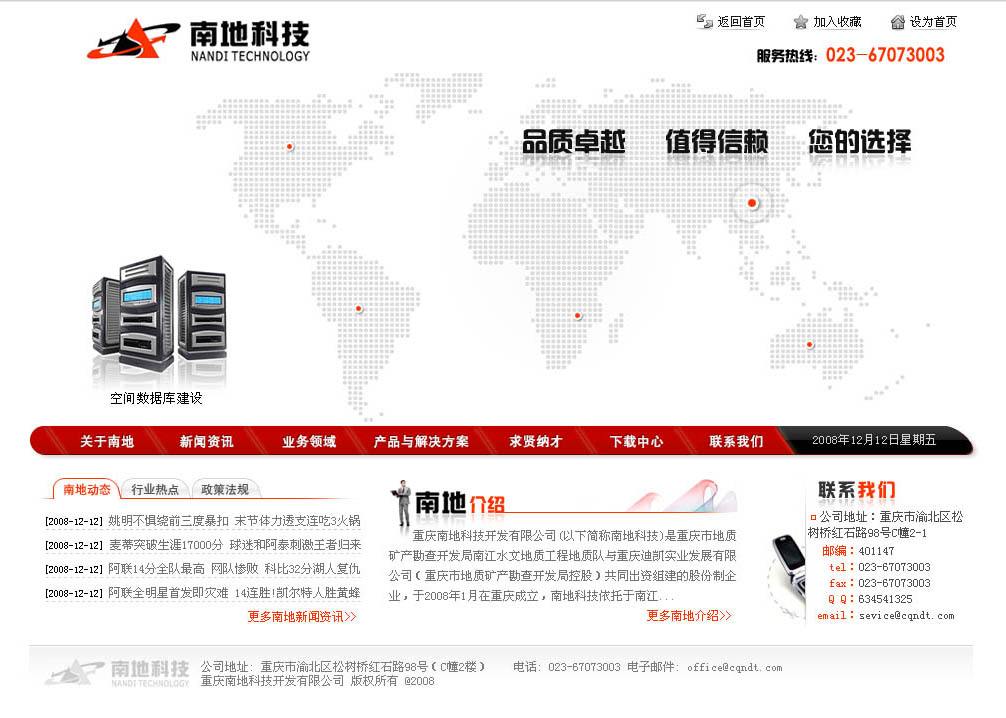Screen dimensions: 1006x718
Task: Click the red marker dot on the world map
Action: pos(751,203)
